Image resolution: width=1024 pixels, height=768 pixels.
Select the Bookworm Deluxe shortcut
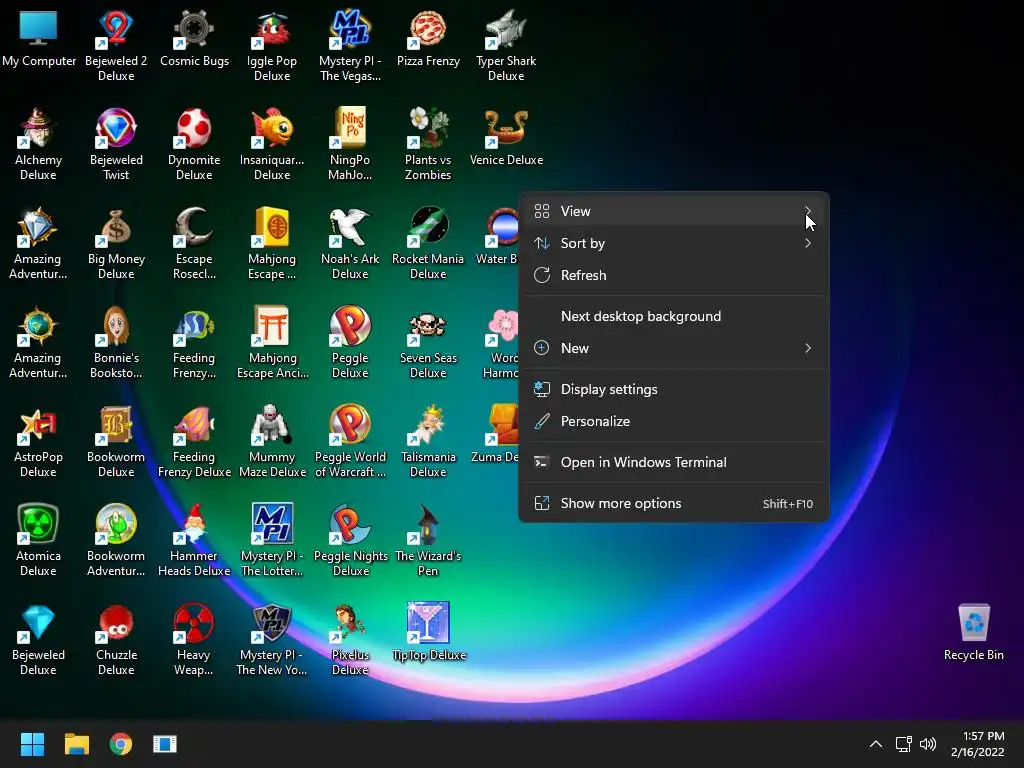(116, 442)
